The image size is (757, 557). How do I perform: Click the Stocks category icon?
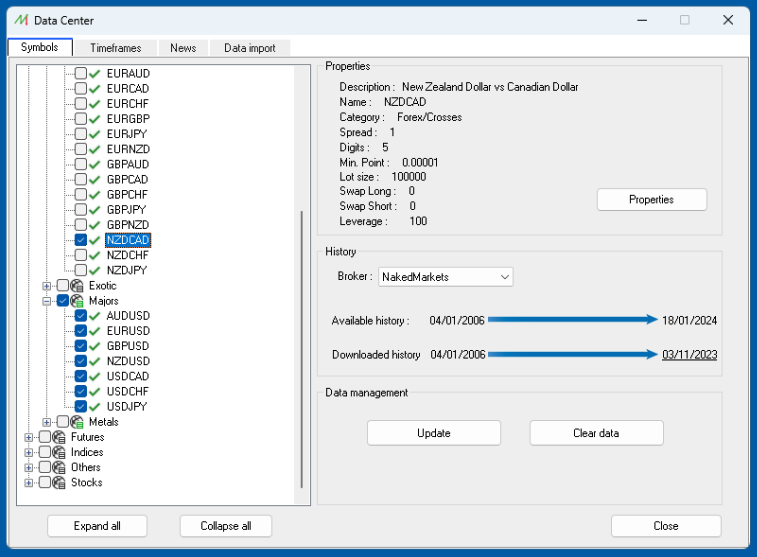pos(60,482)
